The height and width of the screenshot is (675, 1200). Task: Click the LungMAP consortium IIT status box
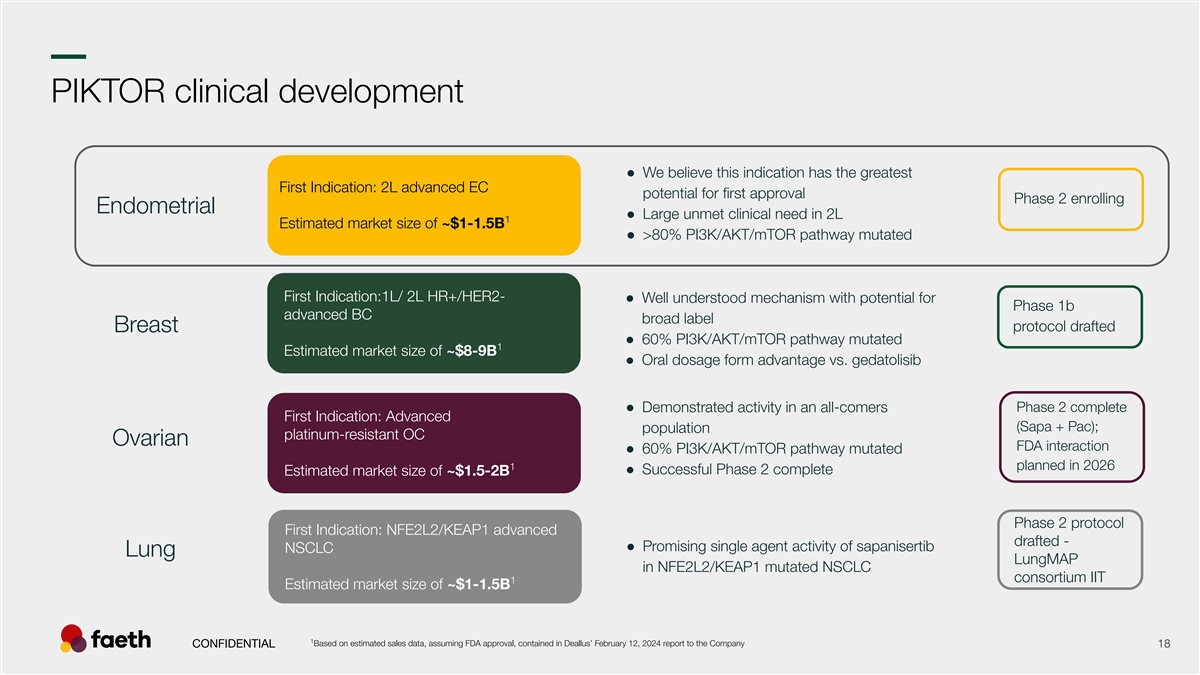click(1070, 551)
